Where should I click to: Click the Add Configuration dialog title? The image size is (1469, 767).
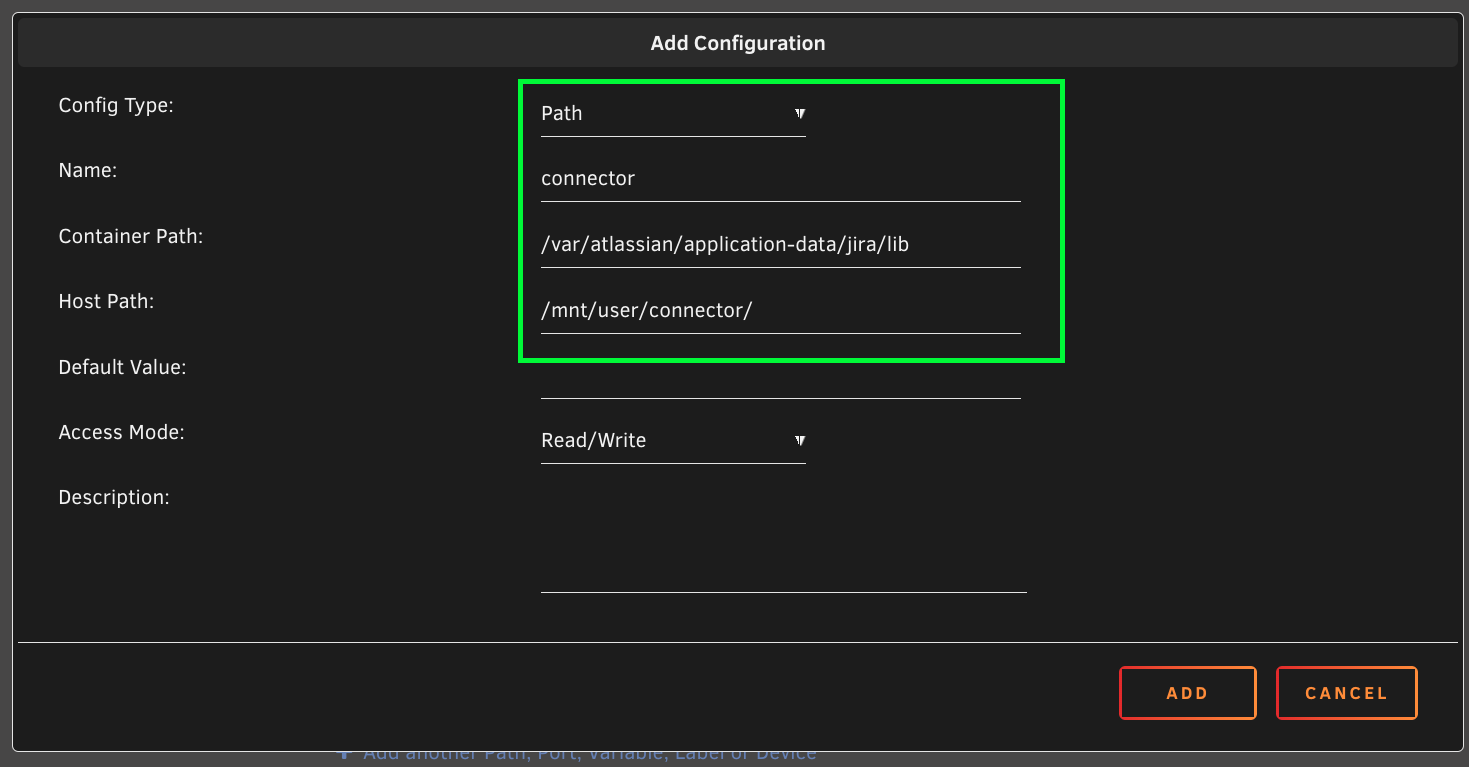[x=738, y=43]
